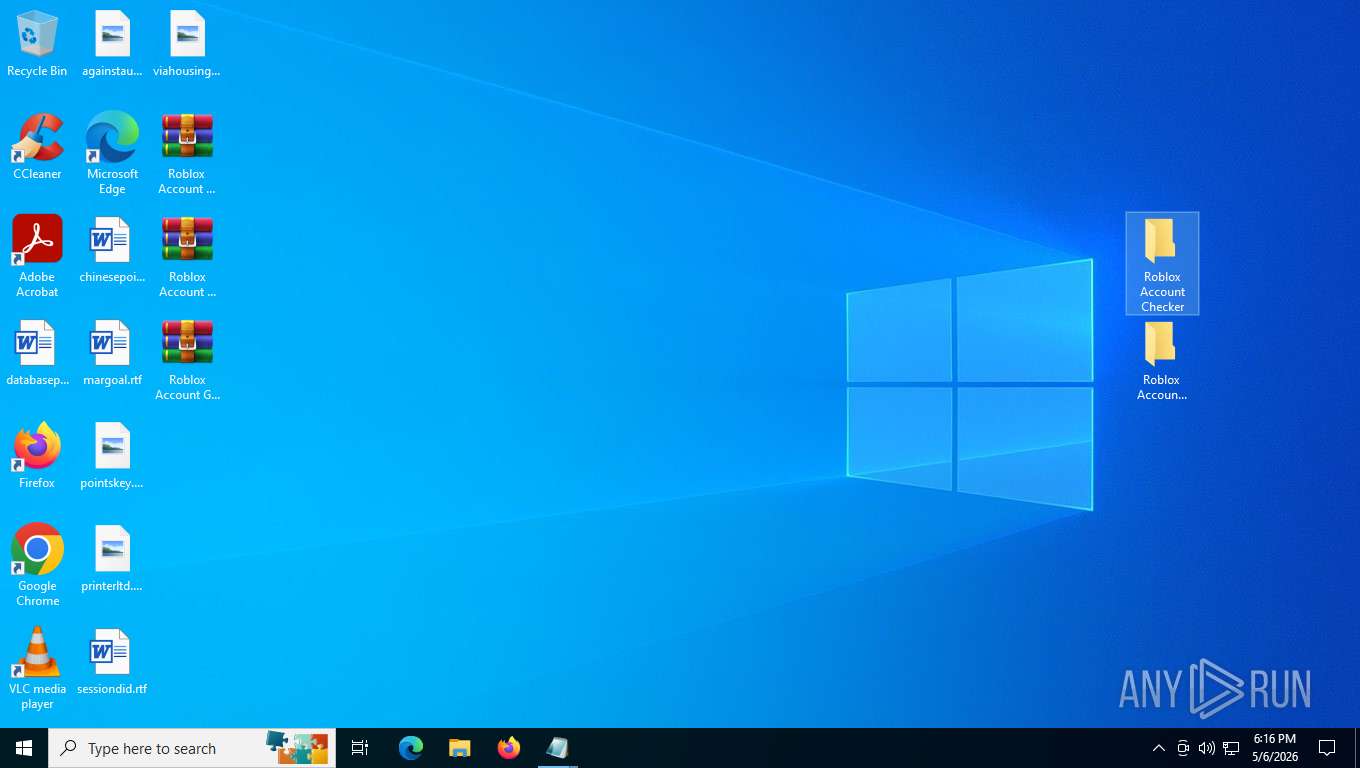The image size is (1360, 768).
Task: Select the pointskey... image file icon
Action: [112, 456]
